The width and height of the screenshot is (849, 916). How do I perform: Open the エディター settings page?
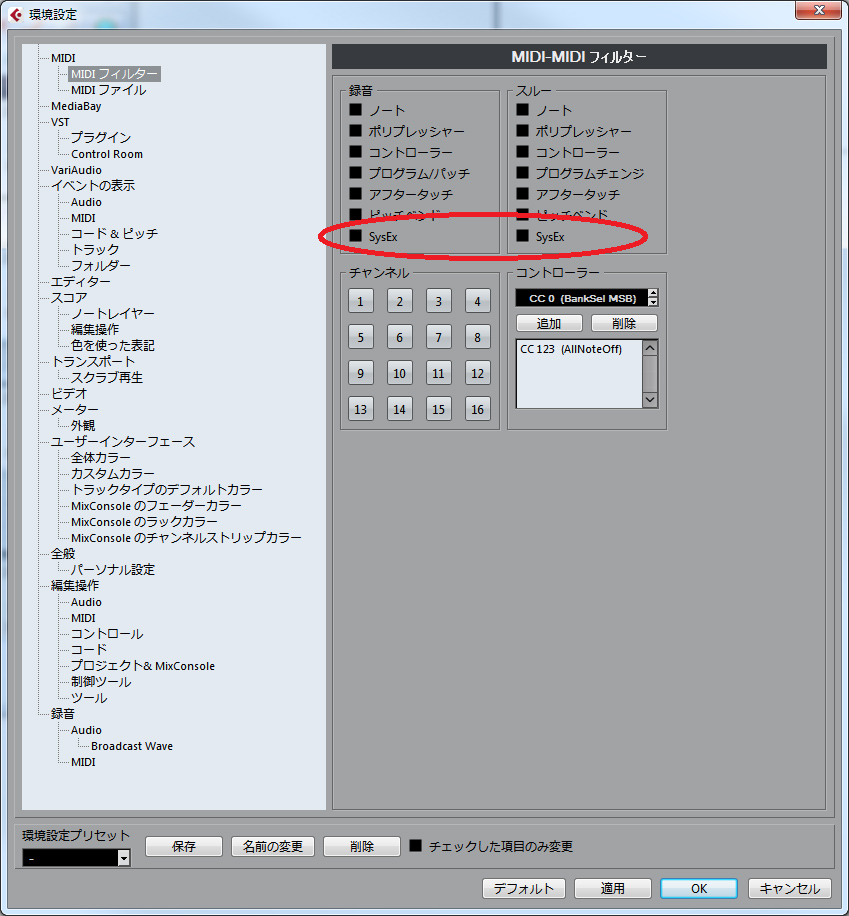(x=81, y=282)
